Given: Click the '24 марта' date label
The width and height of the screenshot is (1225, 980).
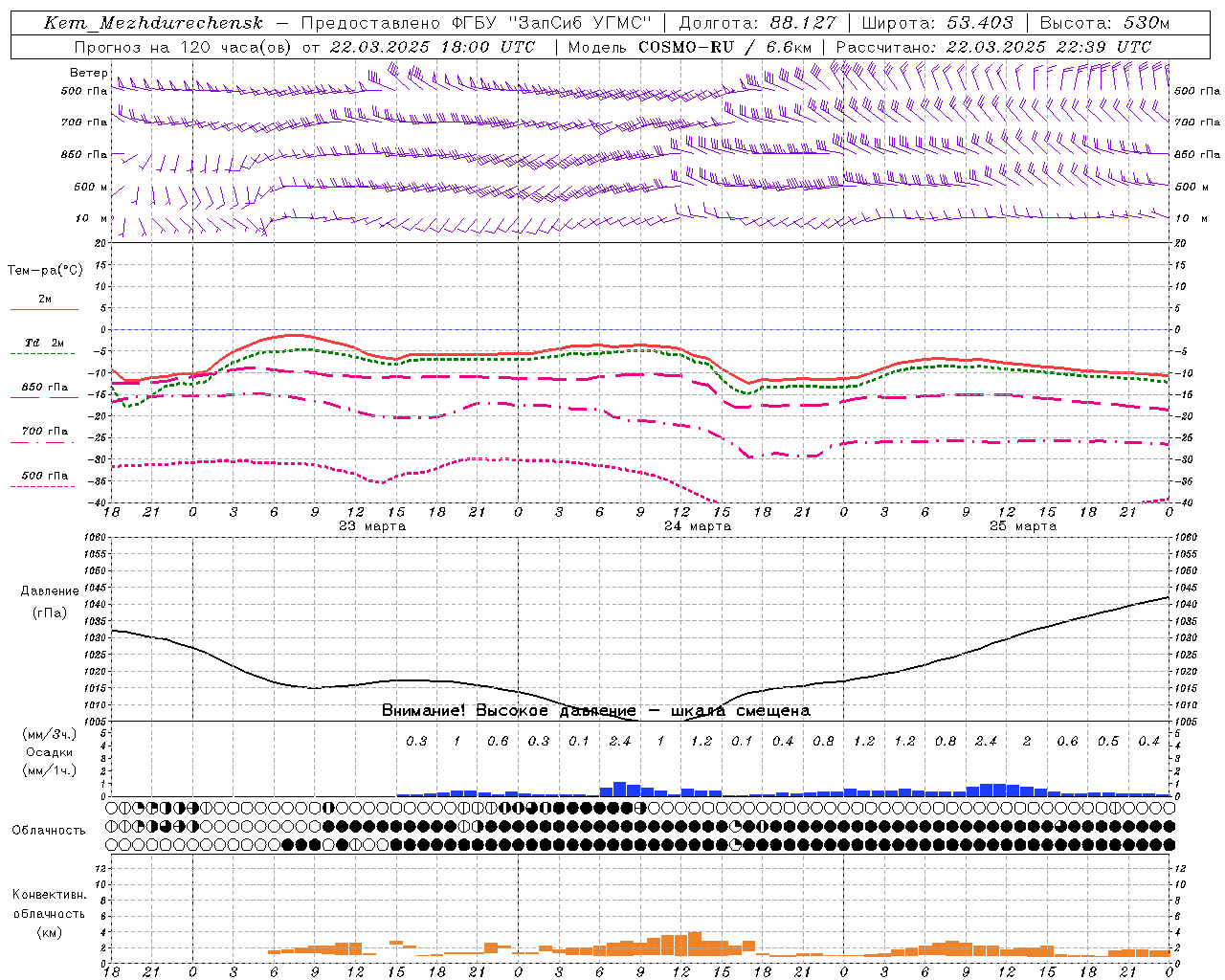Looking at the screenshot, I should (x=698, y=526).
